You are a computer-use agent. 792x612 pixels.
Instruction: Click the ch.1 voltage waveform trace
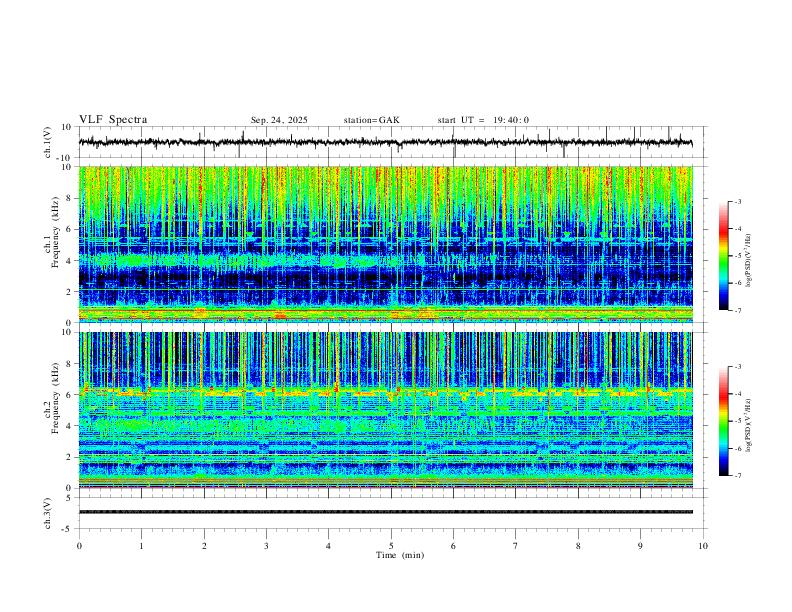[x=385, y=143]
